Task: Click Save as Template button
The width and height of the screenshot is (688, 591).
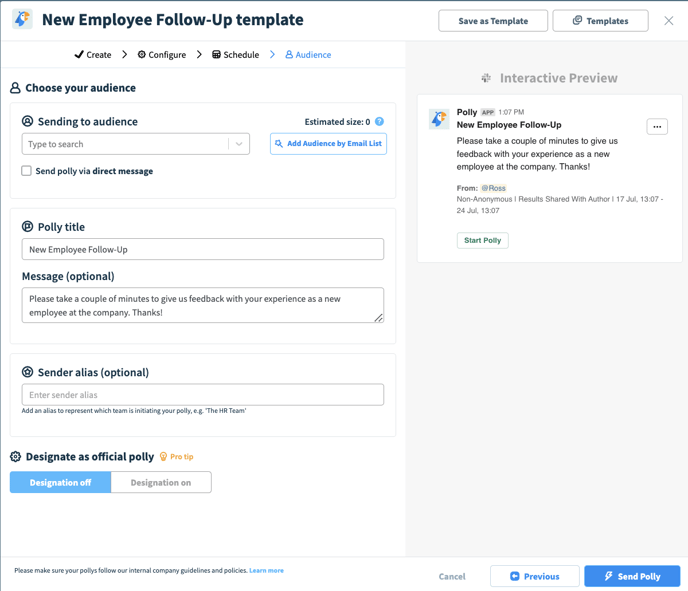Action: pyautogui.click(x=493, y=21)
